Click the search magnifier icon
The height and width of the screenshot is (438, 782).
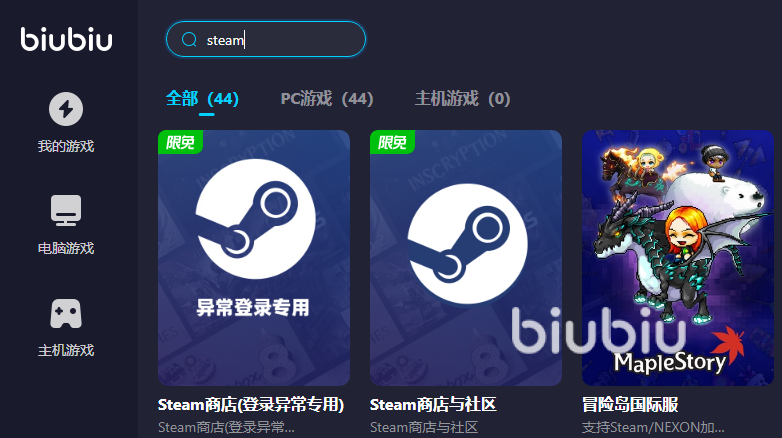(189, 39)
